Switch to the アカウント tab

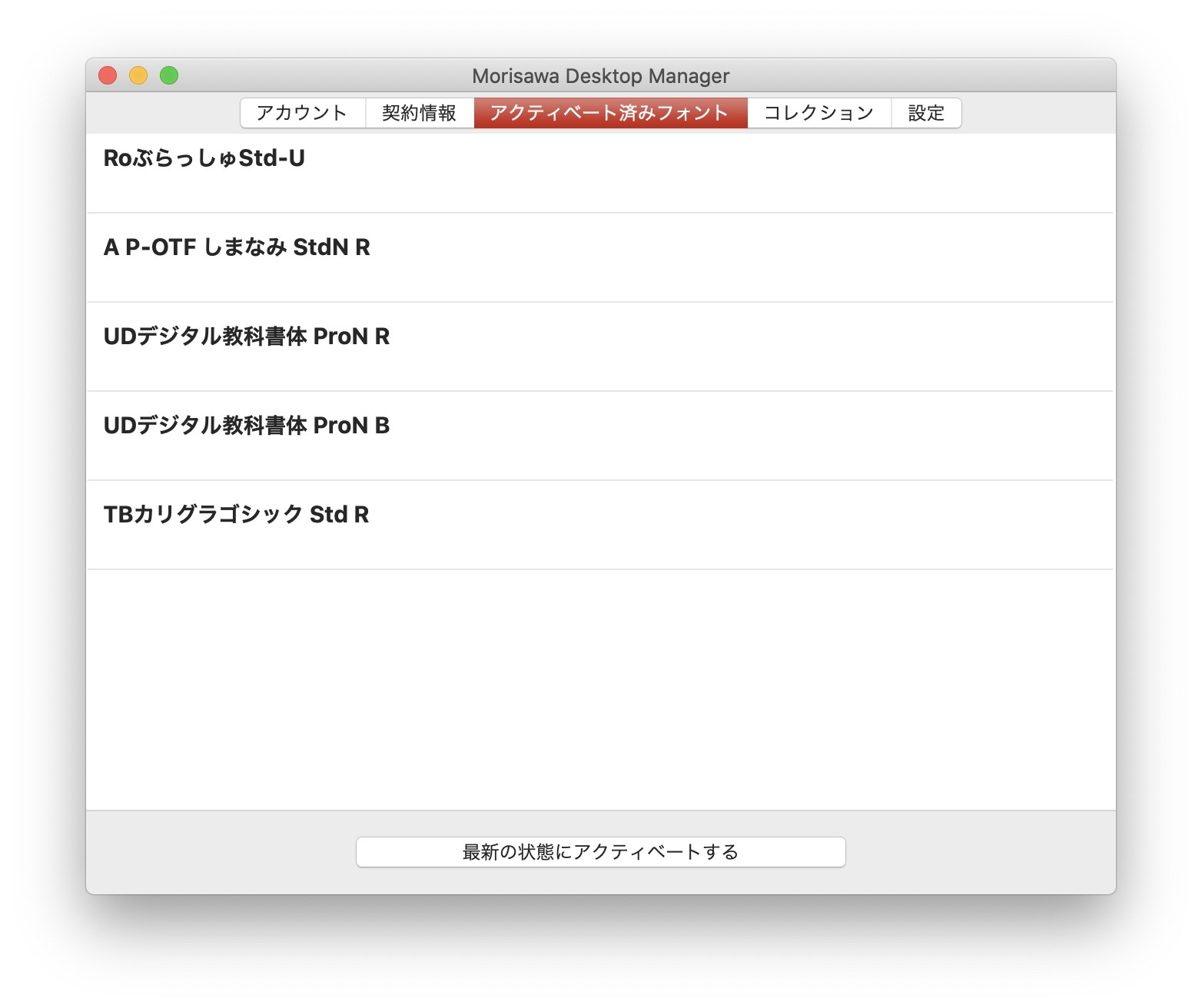[302, 112]
